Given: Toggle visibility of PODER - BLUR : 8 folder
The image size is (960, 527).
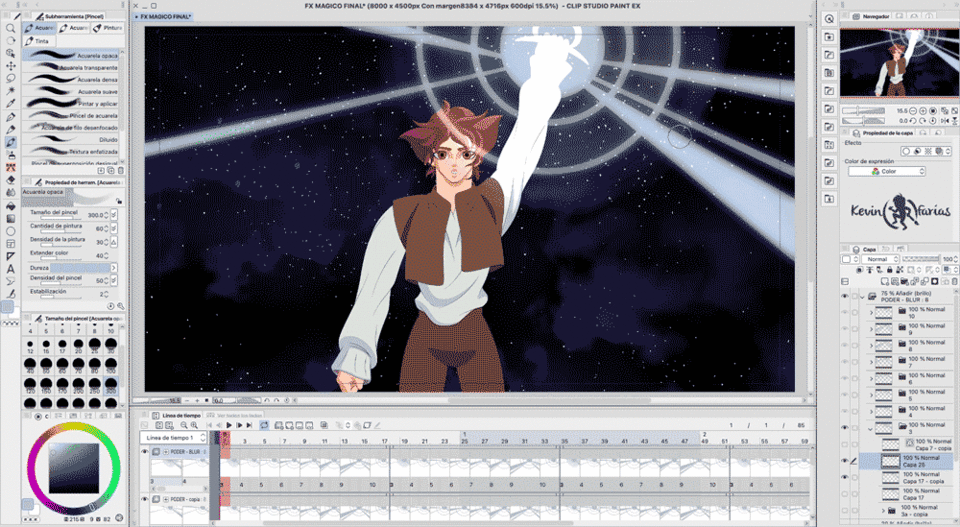Looking at the screenshot, I should click(x=845, y=297).
